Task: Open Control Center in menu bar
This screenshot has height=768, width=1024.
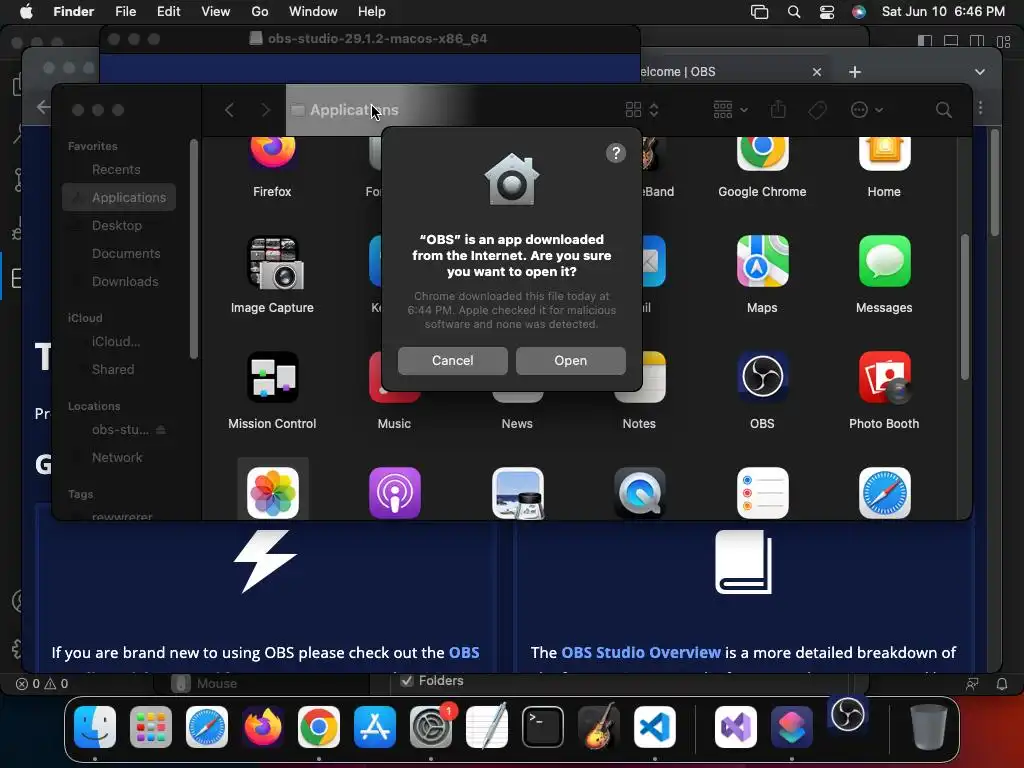Action: pos(827,12)
